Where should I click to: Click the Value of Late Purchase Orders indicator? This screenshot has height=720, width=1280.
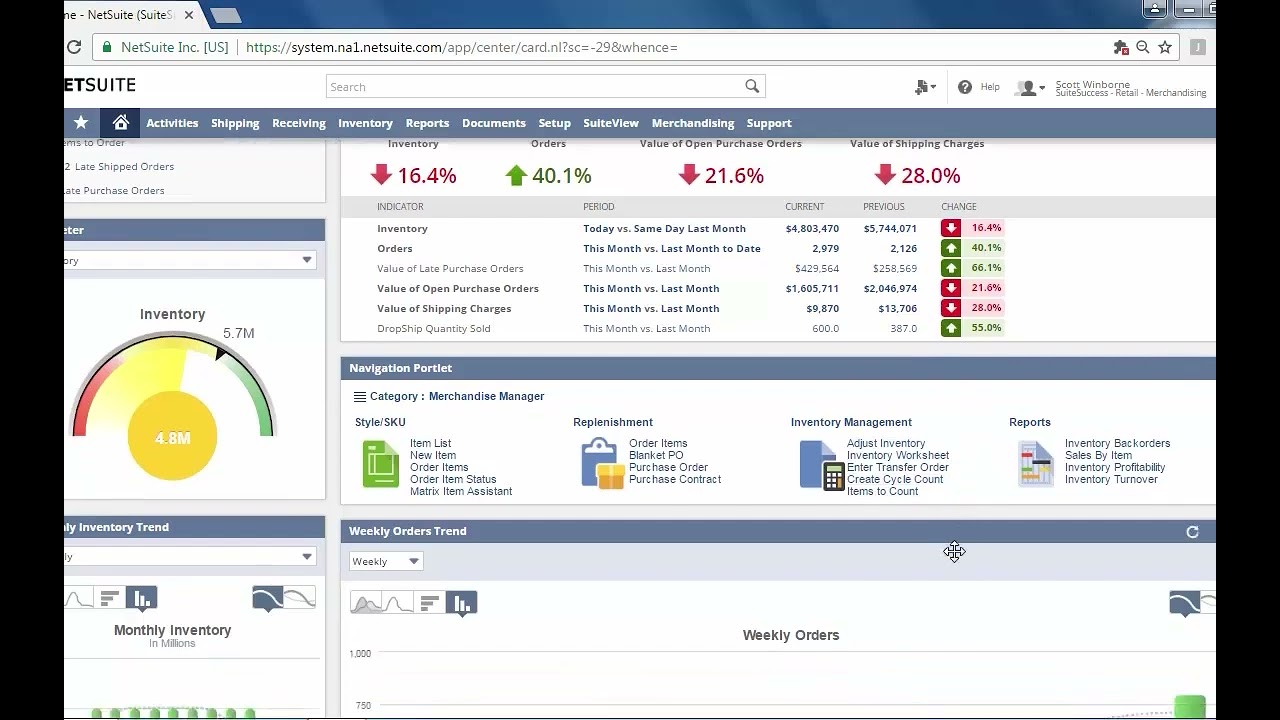coord(450,268)
